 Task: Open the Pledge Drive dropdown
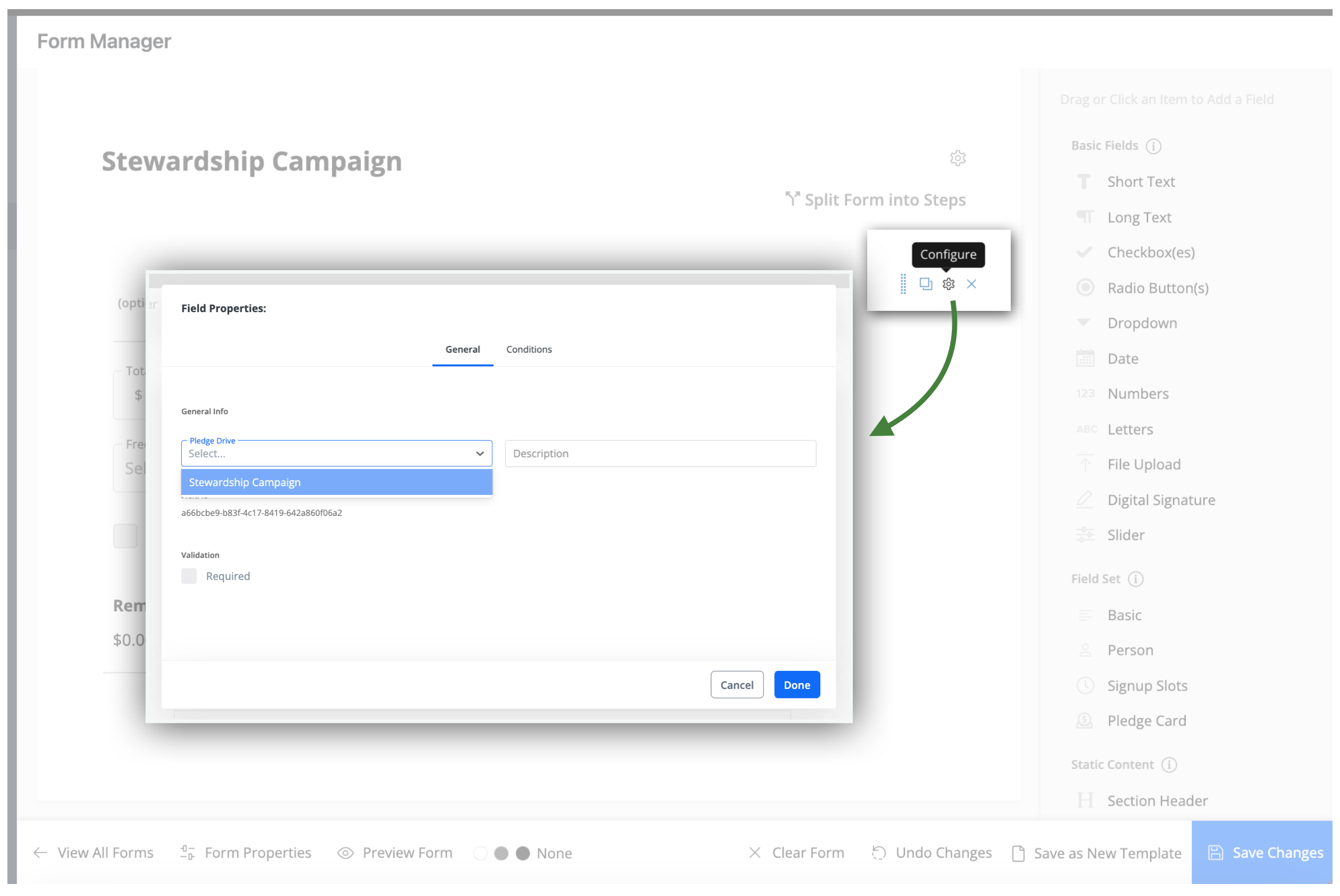click(x=336, y=454)
